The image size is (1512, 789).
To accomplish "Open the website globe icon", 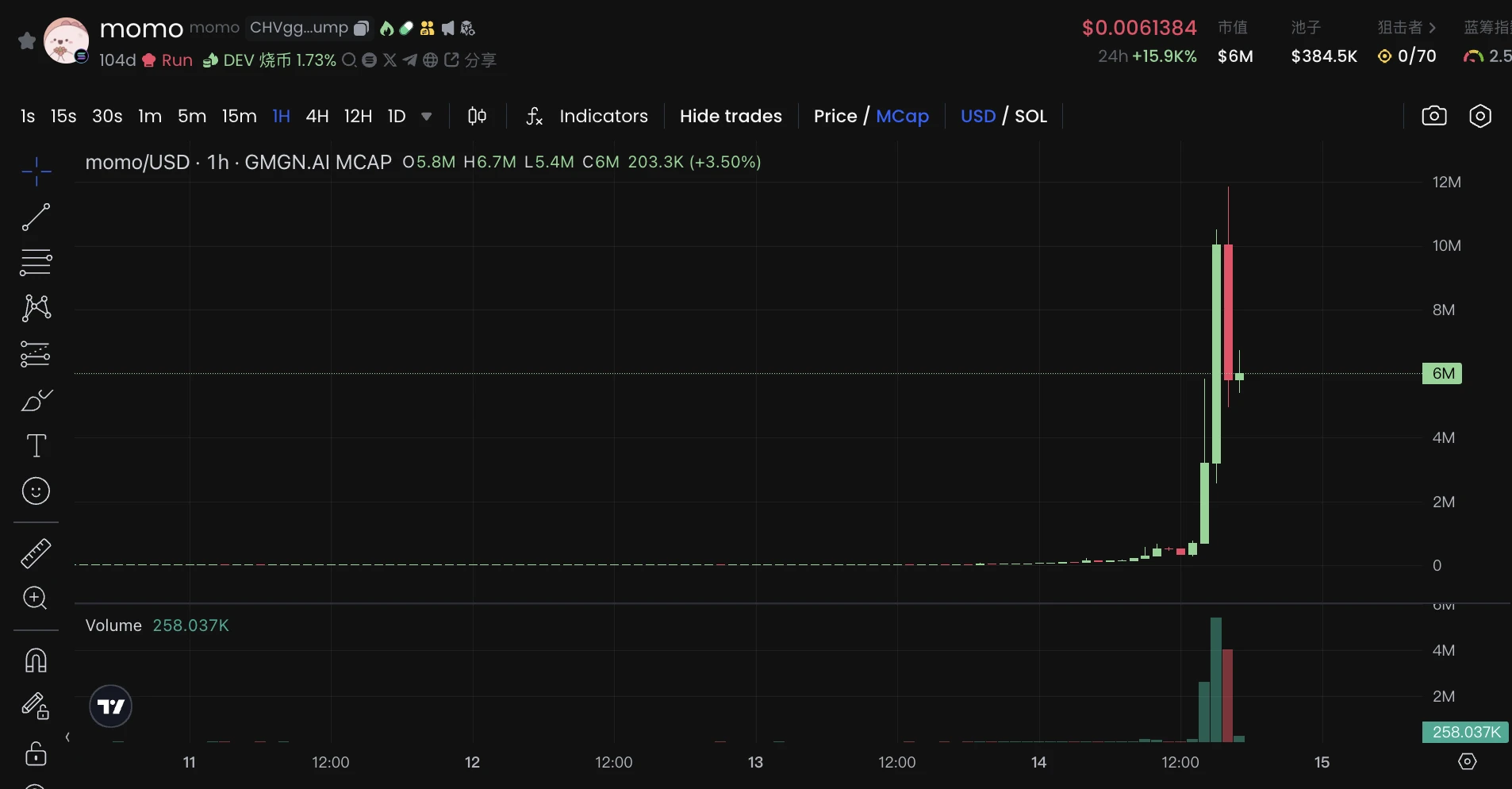I will point(431,60).
